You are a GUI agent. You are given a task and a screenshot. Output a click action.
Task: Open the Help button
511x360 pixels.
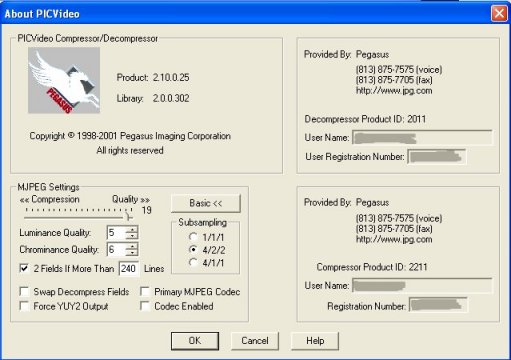point(315,341)
